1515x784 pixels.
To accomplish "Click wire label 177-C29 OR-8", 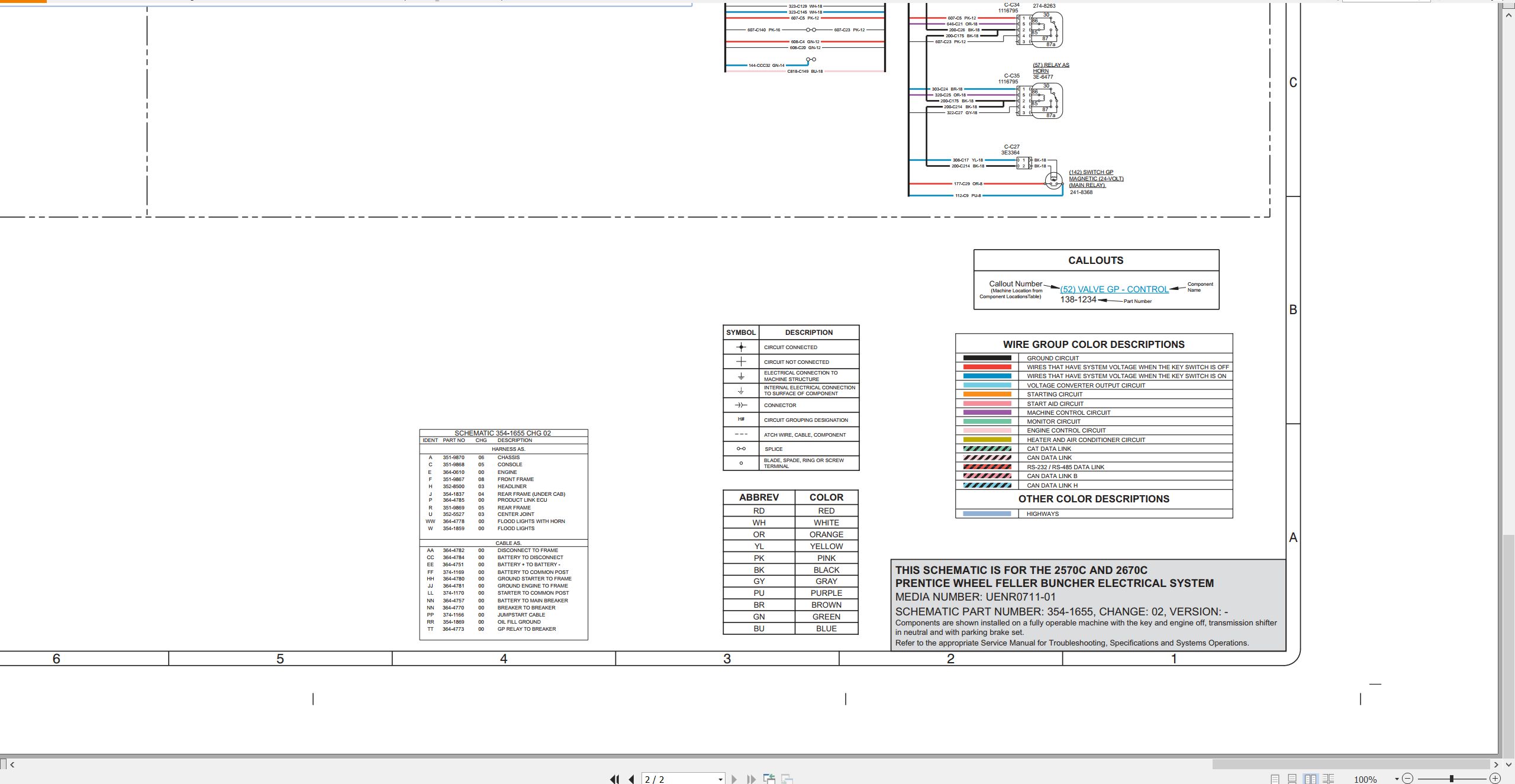I will click(968, 184).
